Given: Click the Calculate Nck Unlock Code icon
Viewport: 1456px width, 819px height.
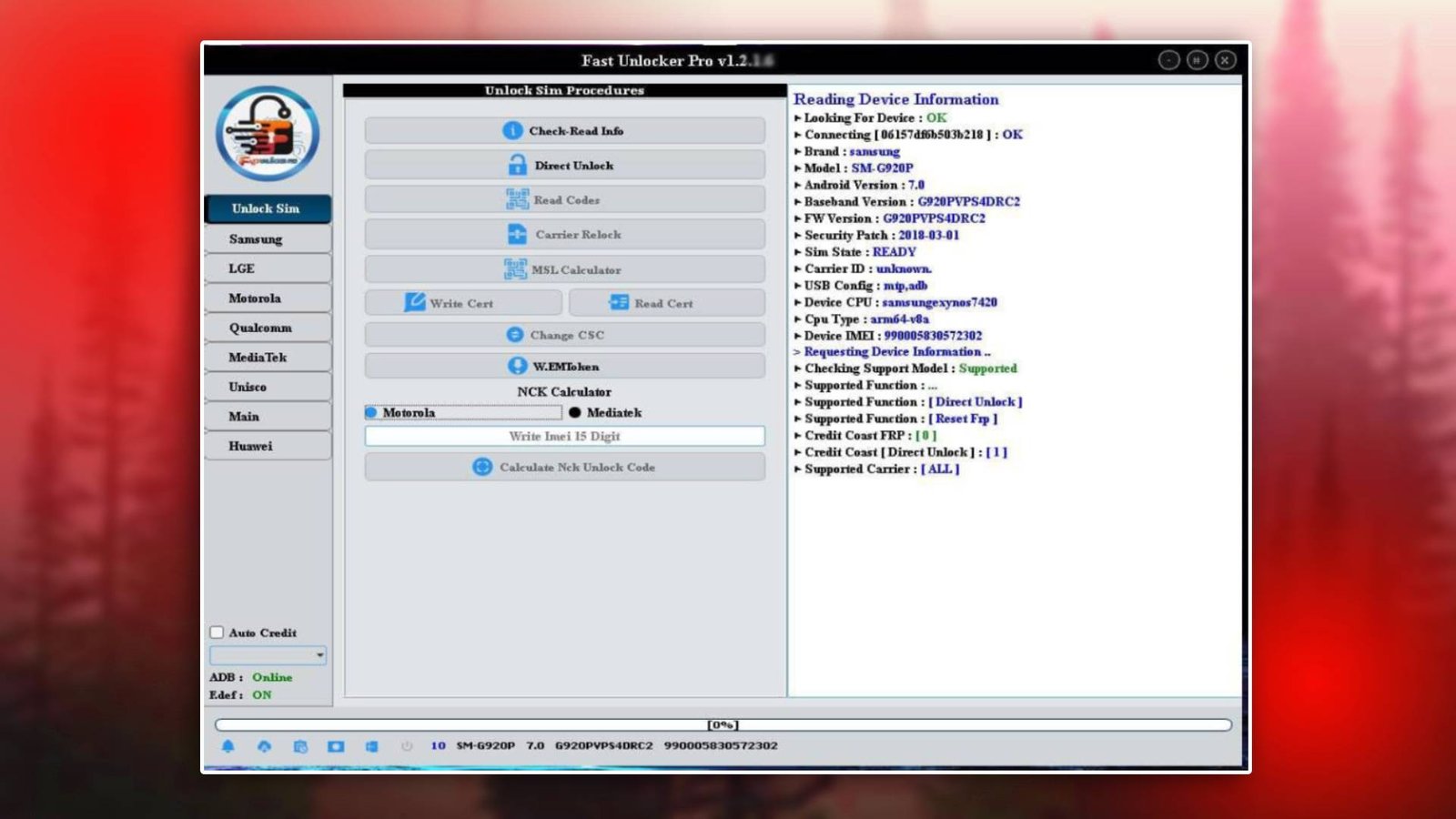Looking at the screenshot, I should point(481,466).
